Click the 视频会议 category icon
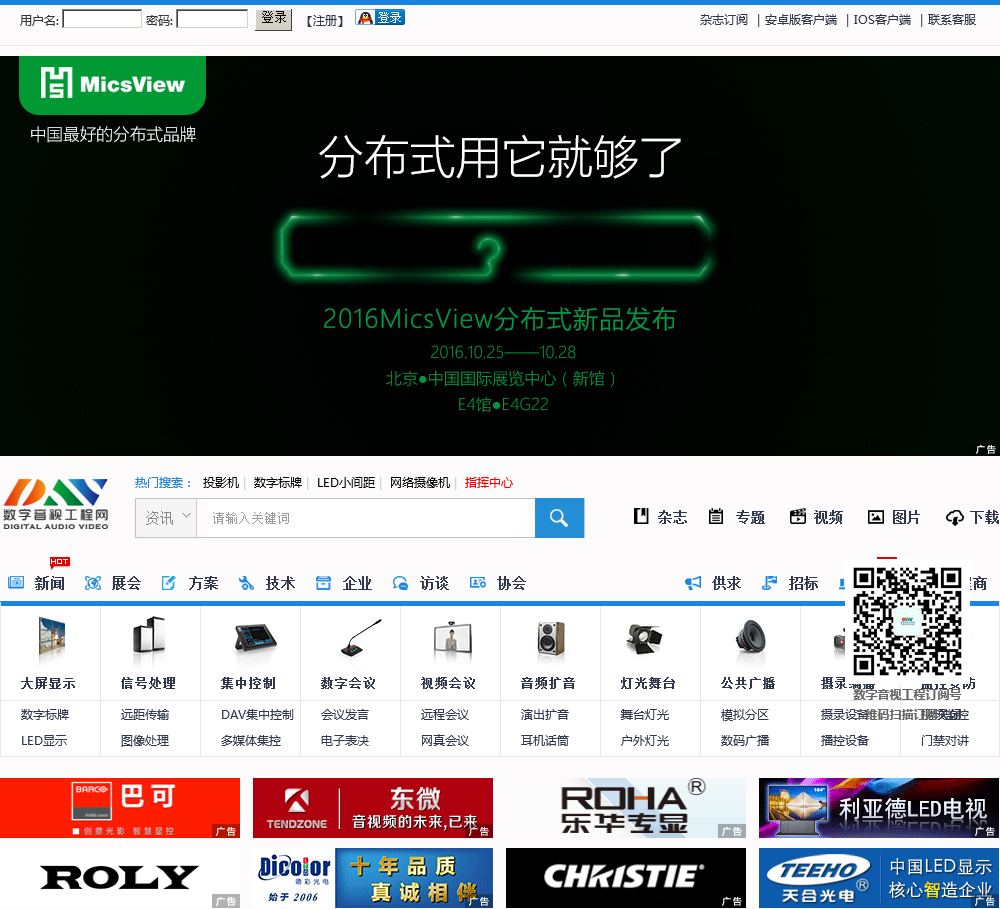This screenshot has width=1000, height=909. [x=452, y=640]
